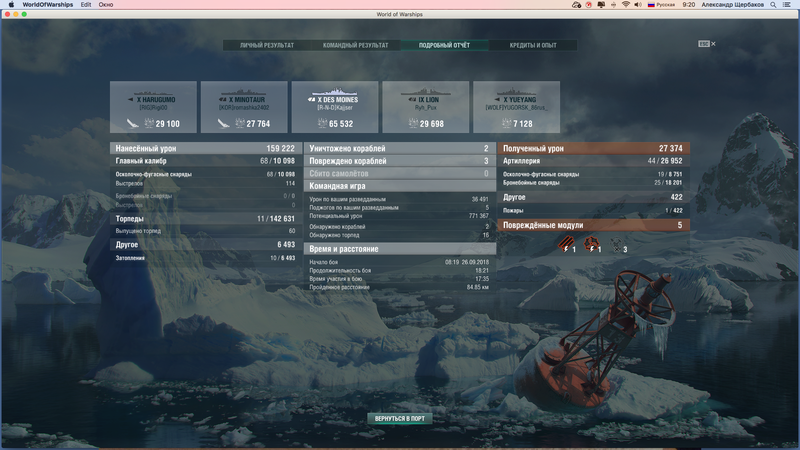Image resolution: width=800 pixels, height=450 pixels.
Task: Click the Minotaur cruiser class icon
Action: pyautogui.click(x=222, y=99)
